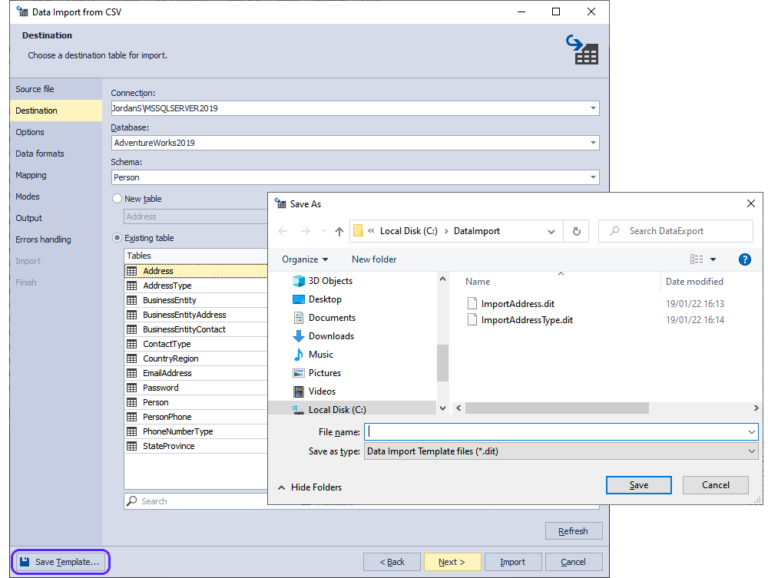768x578 pixels.
Task: Click the Back button in wizard
Action: coord(392,562)
